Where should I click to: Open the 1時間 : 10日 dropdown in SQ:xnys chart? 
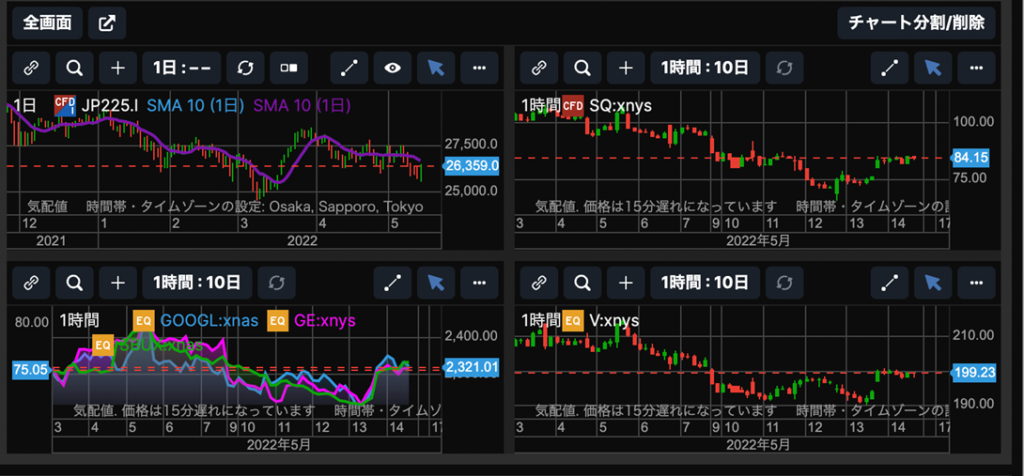click(x=702, y=68)
